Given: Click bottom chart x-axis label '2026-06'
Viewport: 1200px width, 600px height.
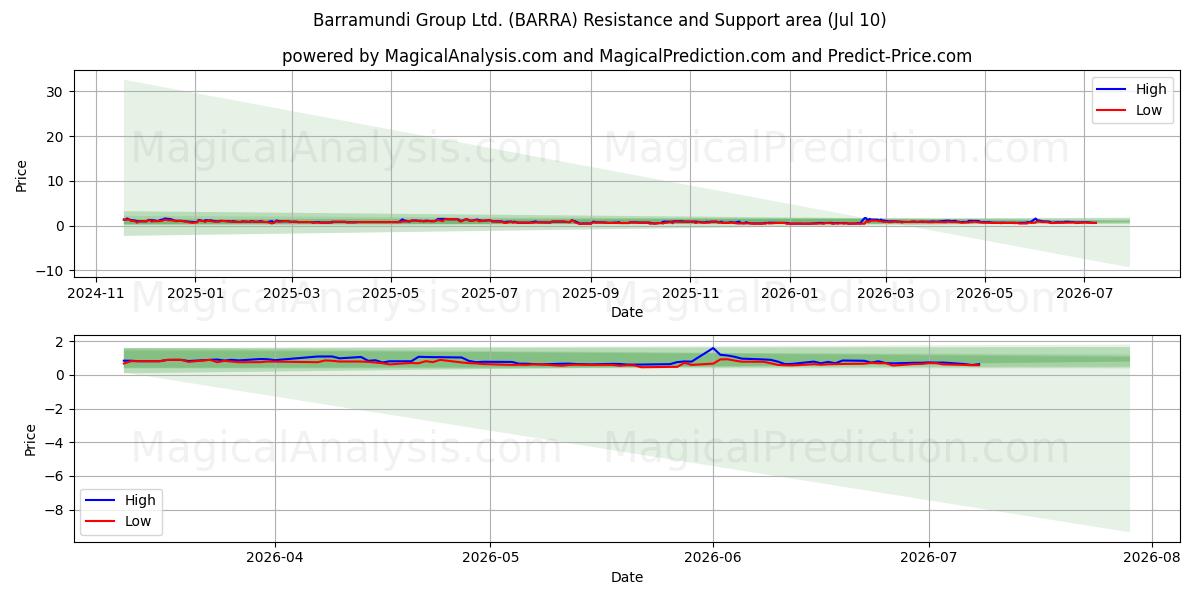Looking at the screenshot, I should [713, 559].
